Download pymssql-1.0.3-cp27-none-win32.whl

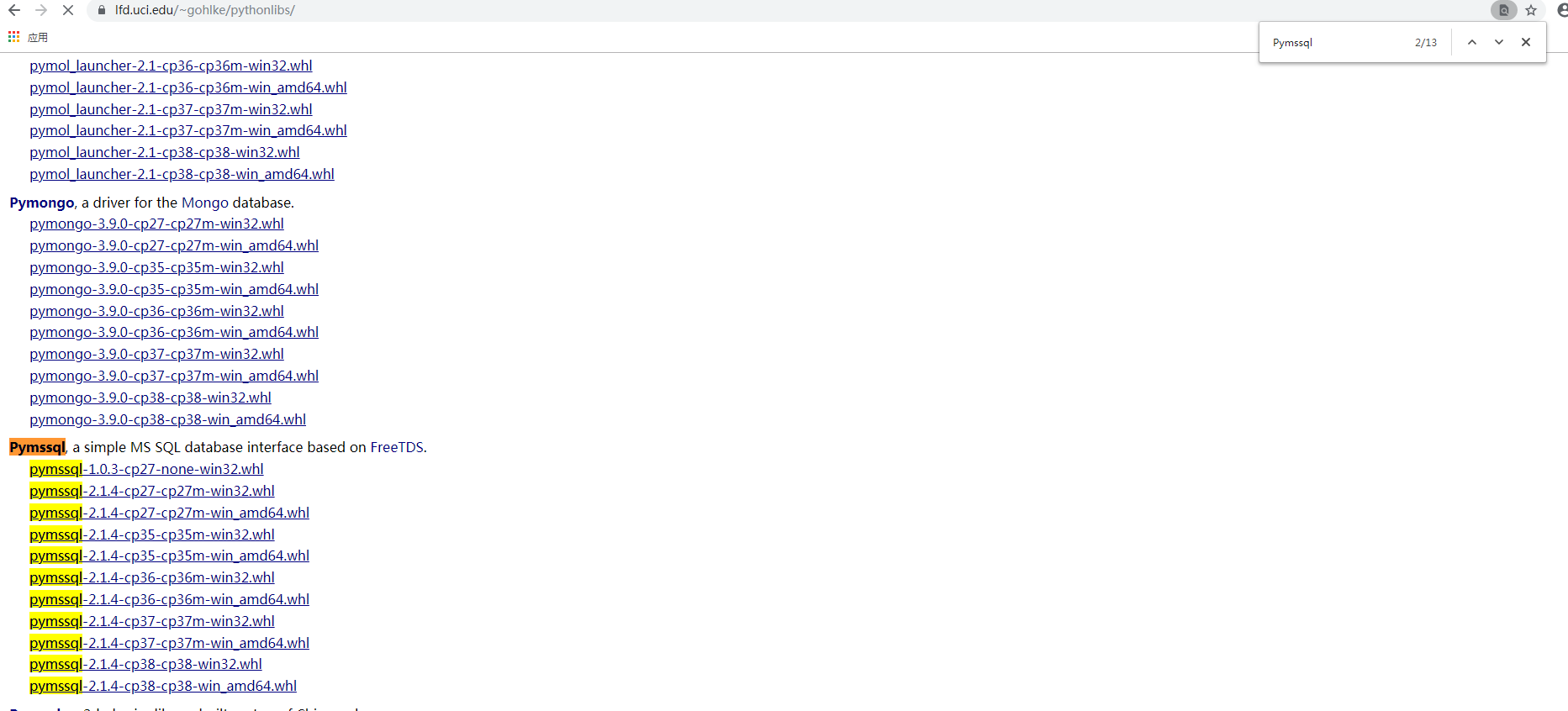(x=146, y=469)
